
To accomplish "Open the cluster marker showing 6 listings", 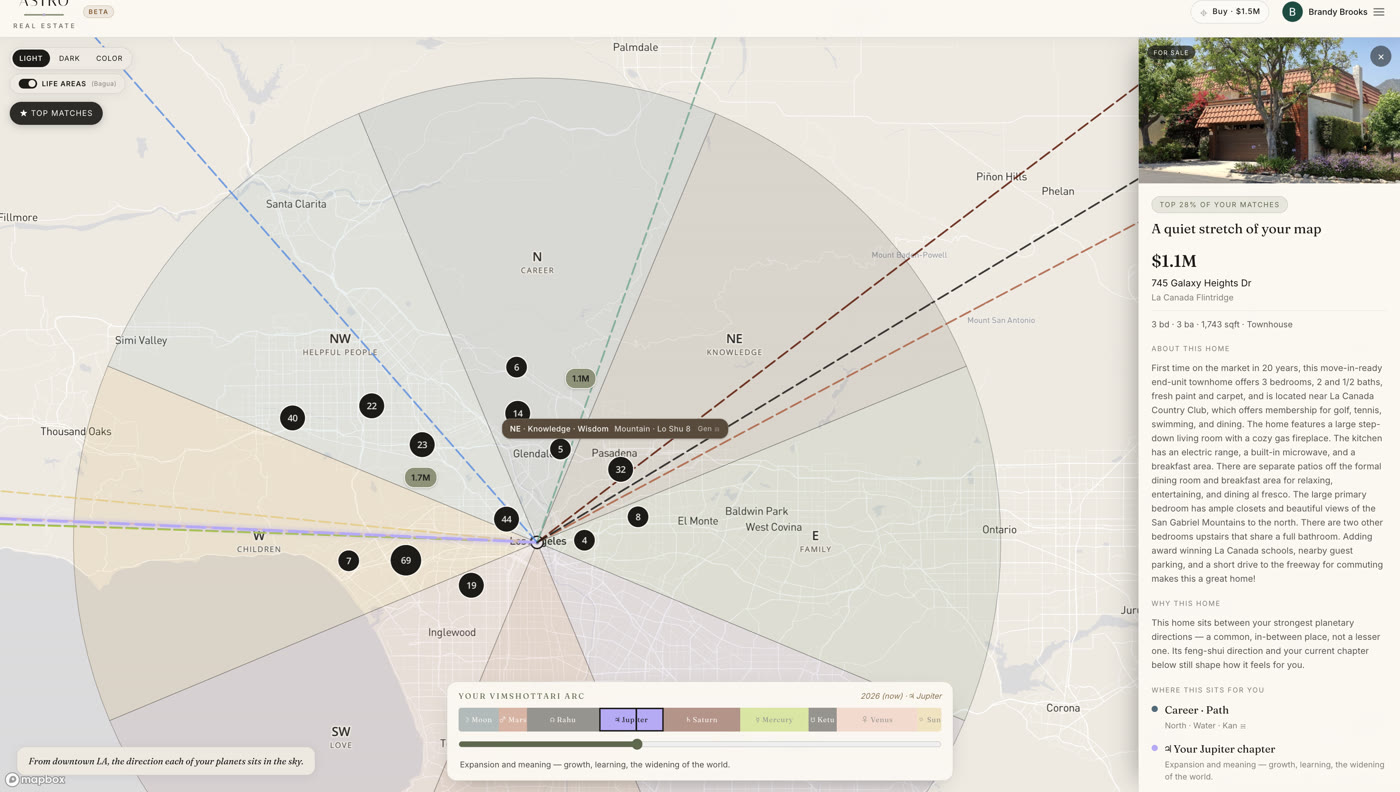I will click(x=516, y=367).
